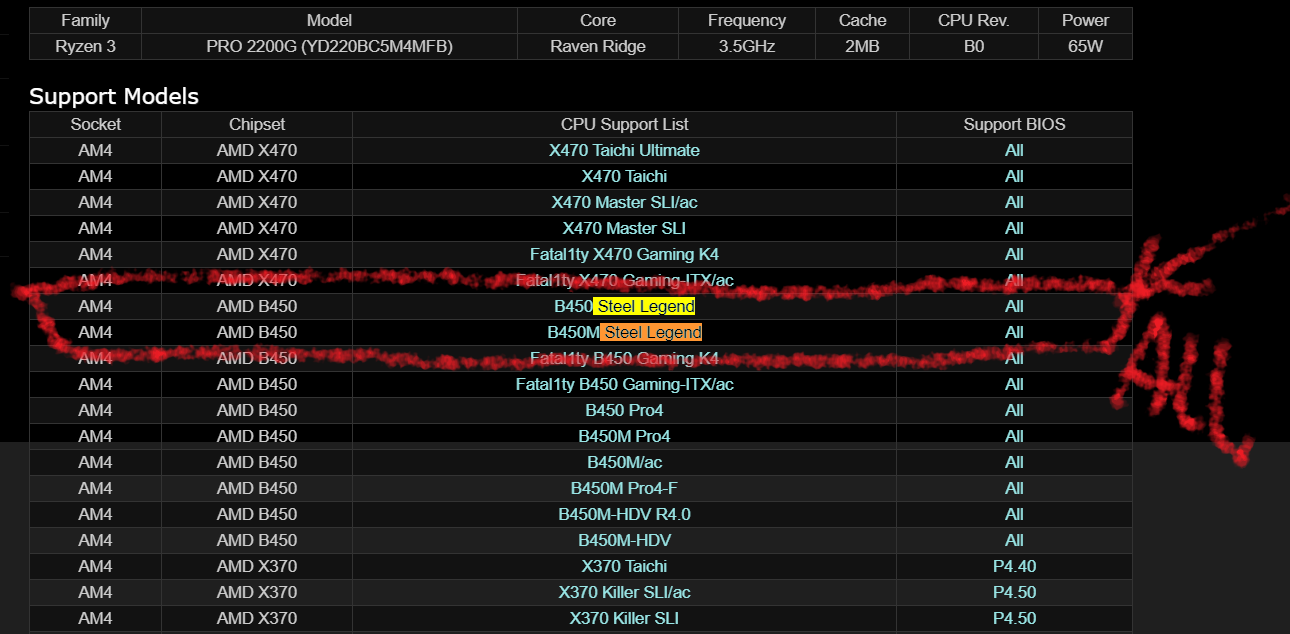The height and width of the screenshot is (634, 1290).
Task: Click the All BIOS link for B450M-HDV R4.0
Action: tap(1014, 514)
